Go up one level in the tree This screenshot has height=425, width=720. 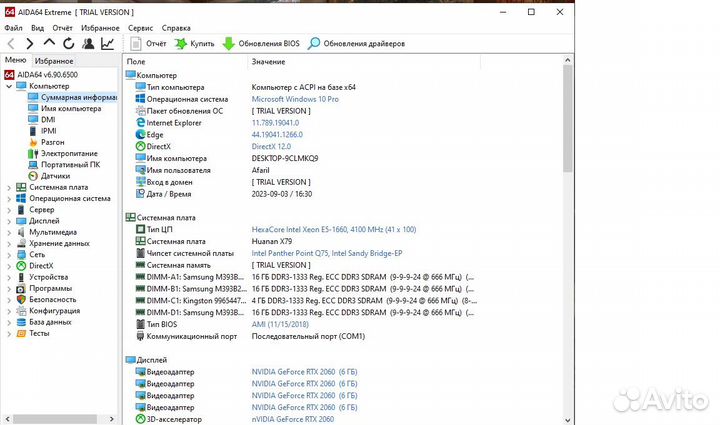[49, 43]
